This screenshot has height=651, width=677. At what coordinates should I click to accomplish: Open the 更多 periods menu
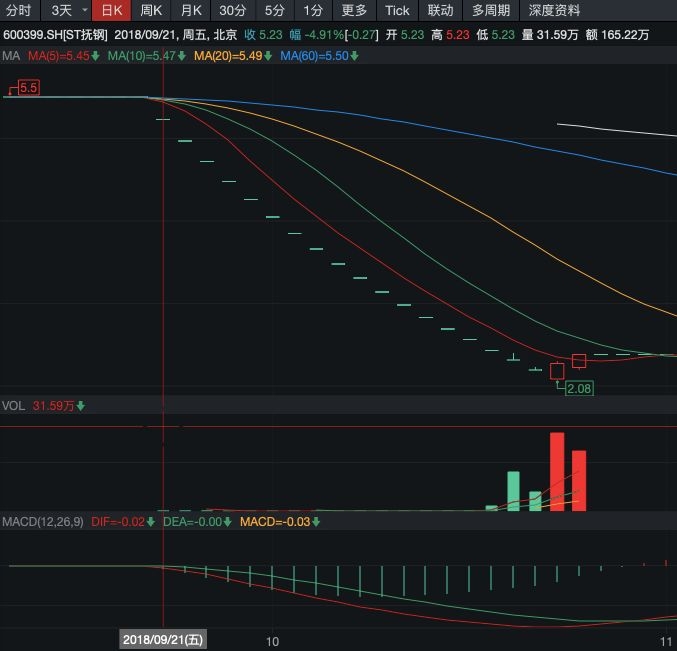(x=354, y=11)
